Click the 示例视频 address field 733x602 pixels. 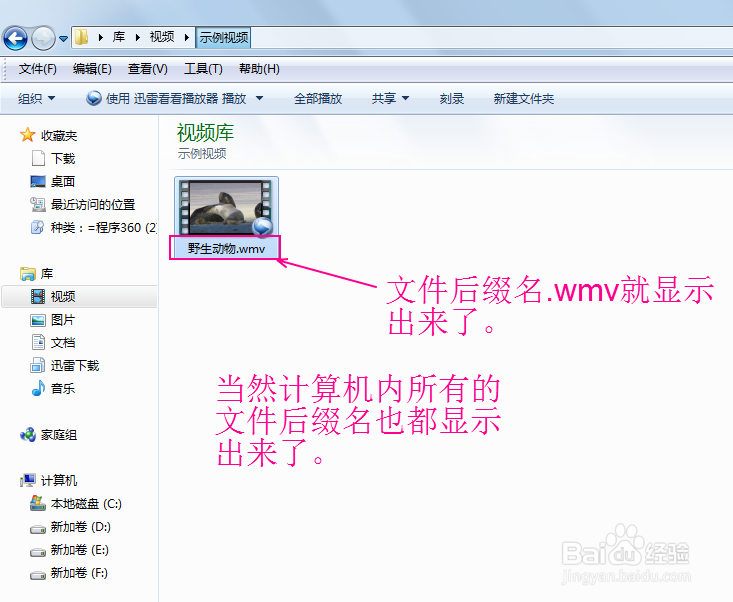point(223,37)
